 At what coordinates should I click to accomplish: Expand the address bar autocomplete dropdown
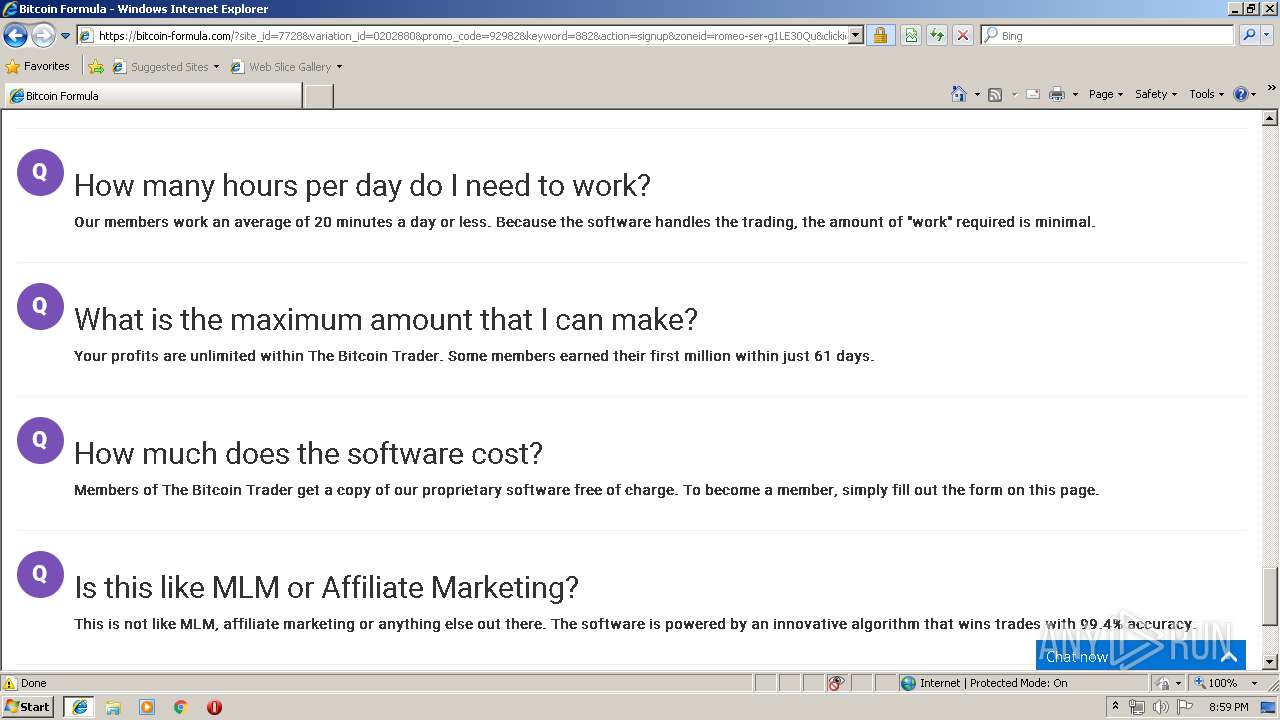point(856,36)
